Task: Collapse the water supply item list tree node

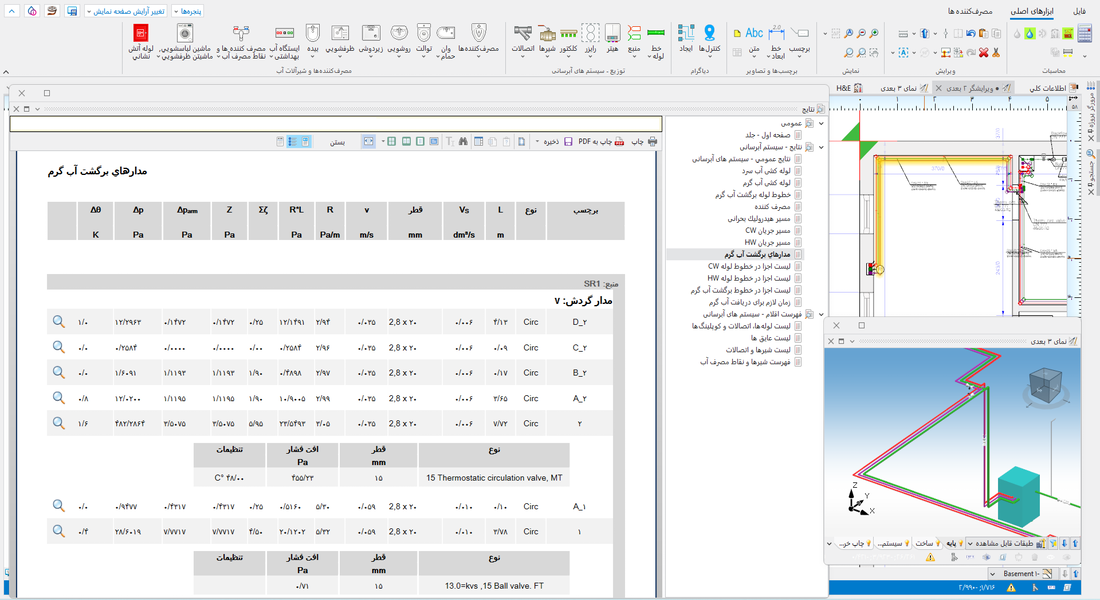Action: [821, 314]
